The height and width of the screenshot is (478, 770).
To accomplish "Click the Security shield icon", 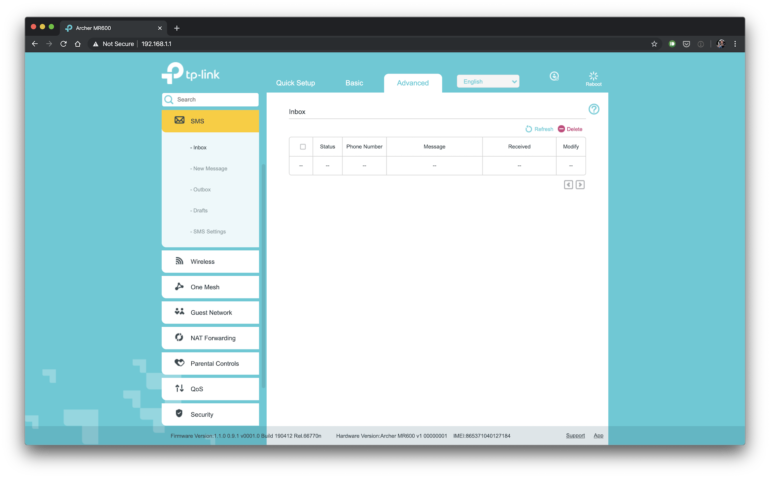I will tap(179, 414).
